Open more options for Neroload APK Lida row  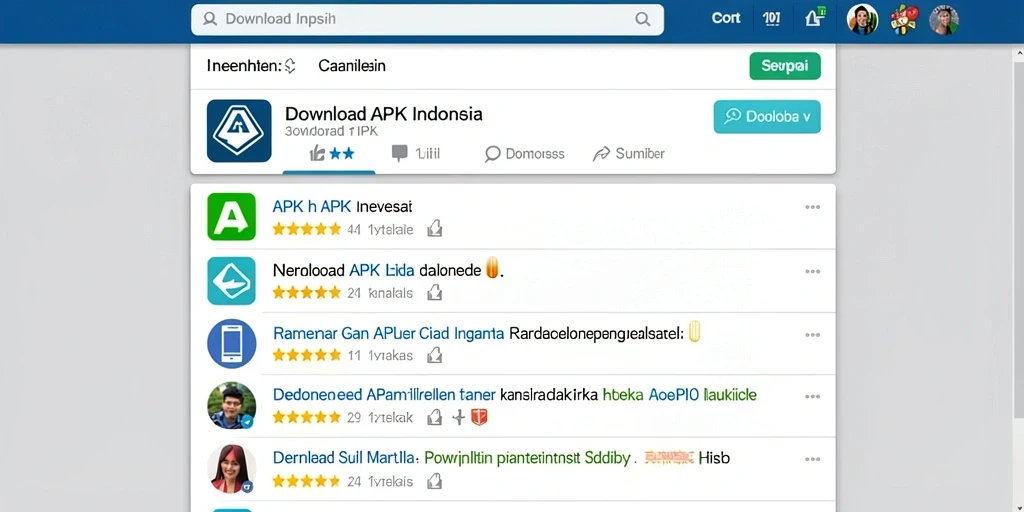coord(812,271)
